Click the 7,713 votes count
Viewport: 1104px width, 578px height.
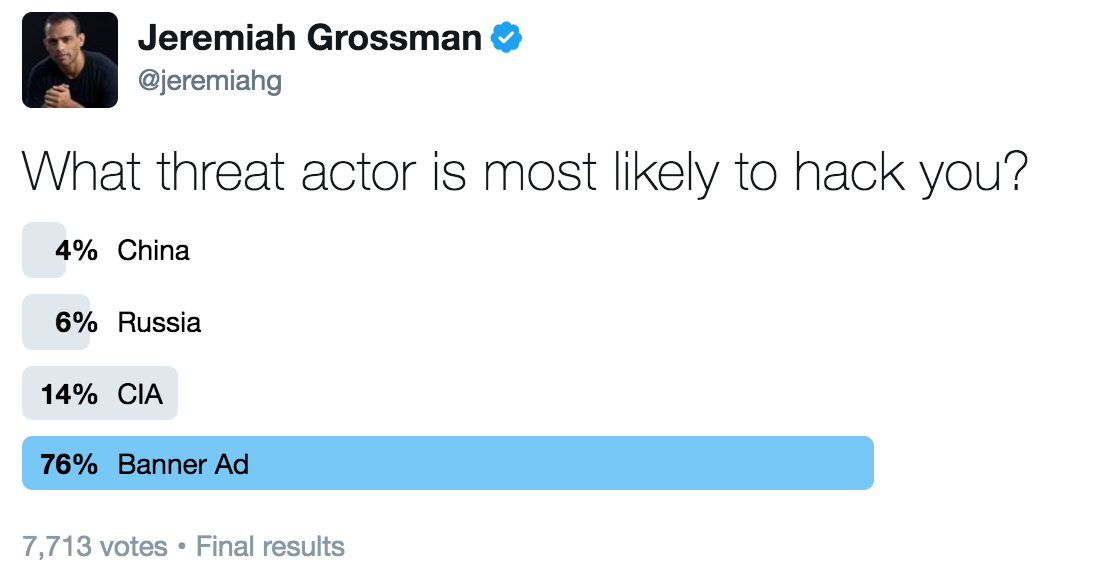(94, 547)
